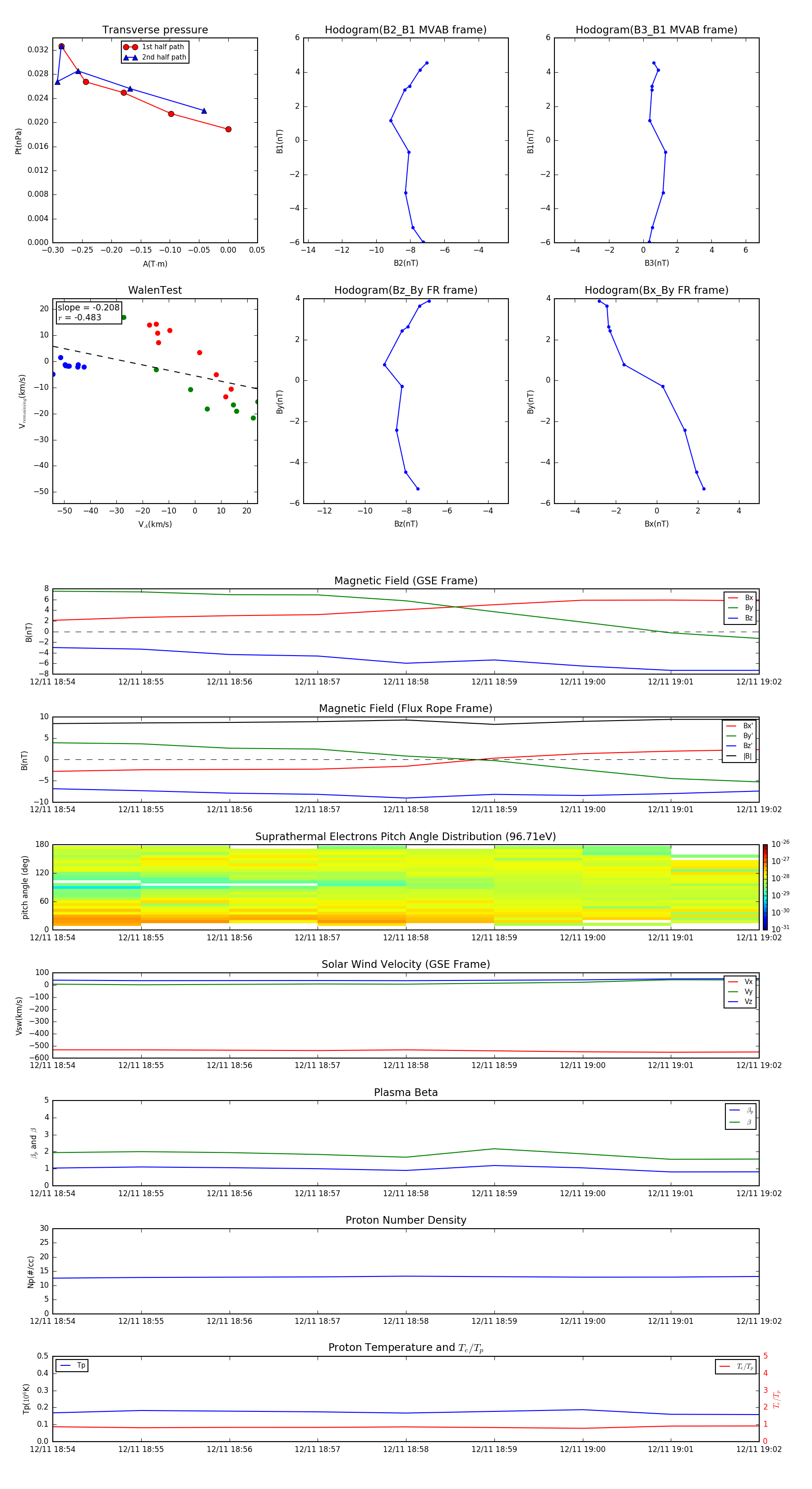Click the "Proton Number Density" title
The image size is (812, 1489).
(x=406, y=1220)
